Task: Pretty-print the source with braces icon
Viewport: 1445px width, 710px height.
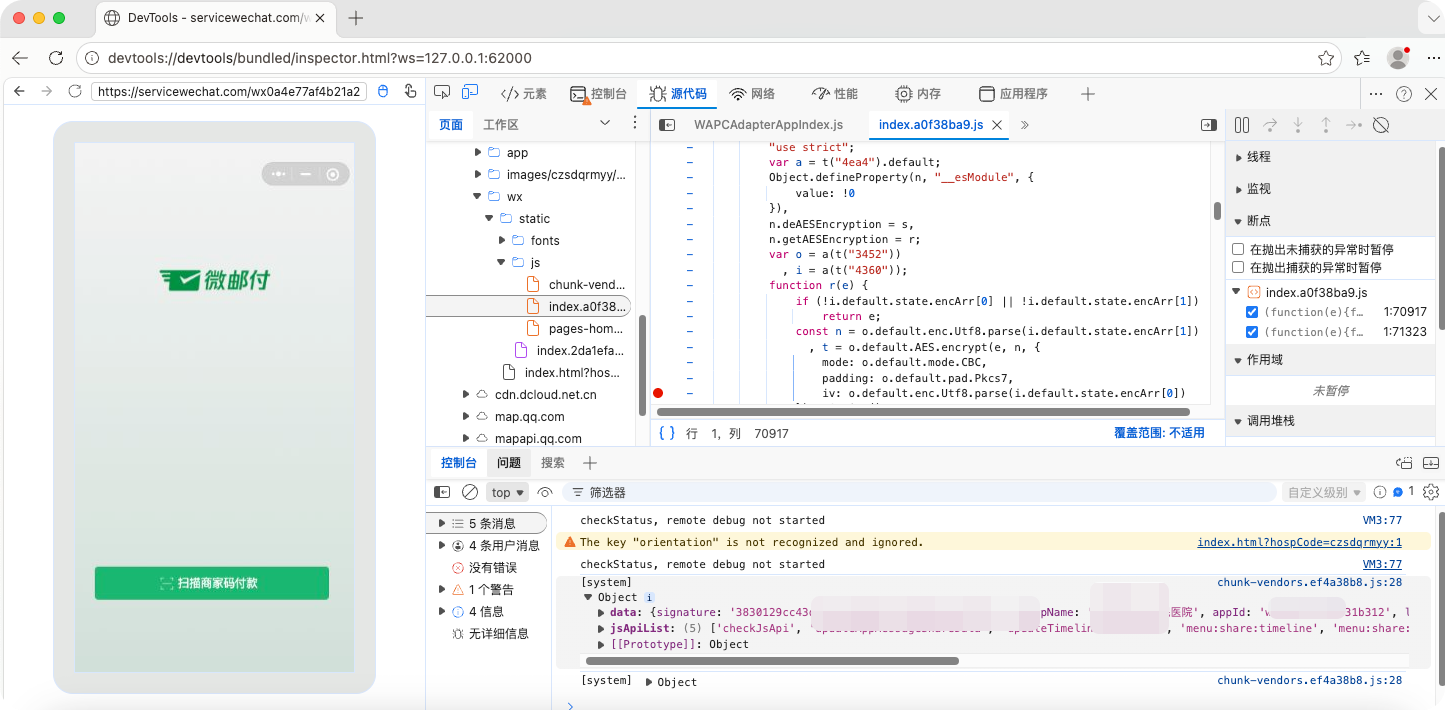Action: [667, 433]
